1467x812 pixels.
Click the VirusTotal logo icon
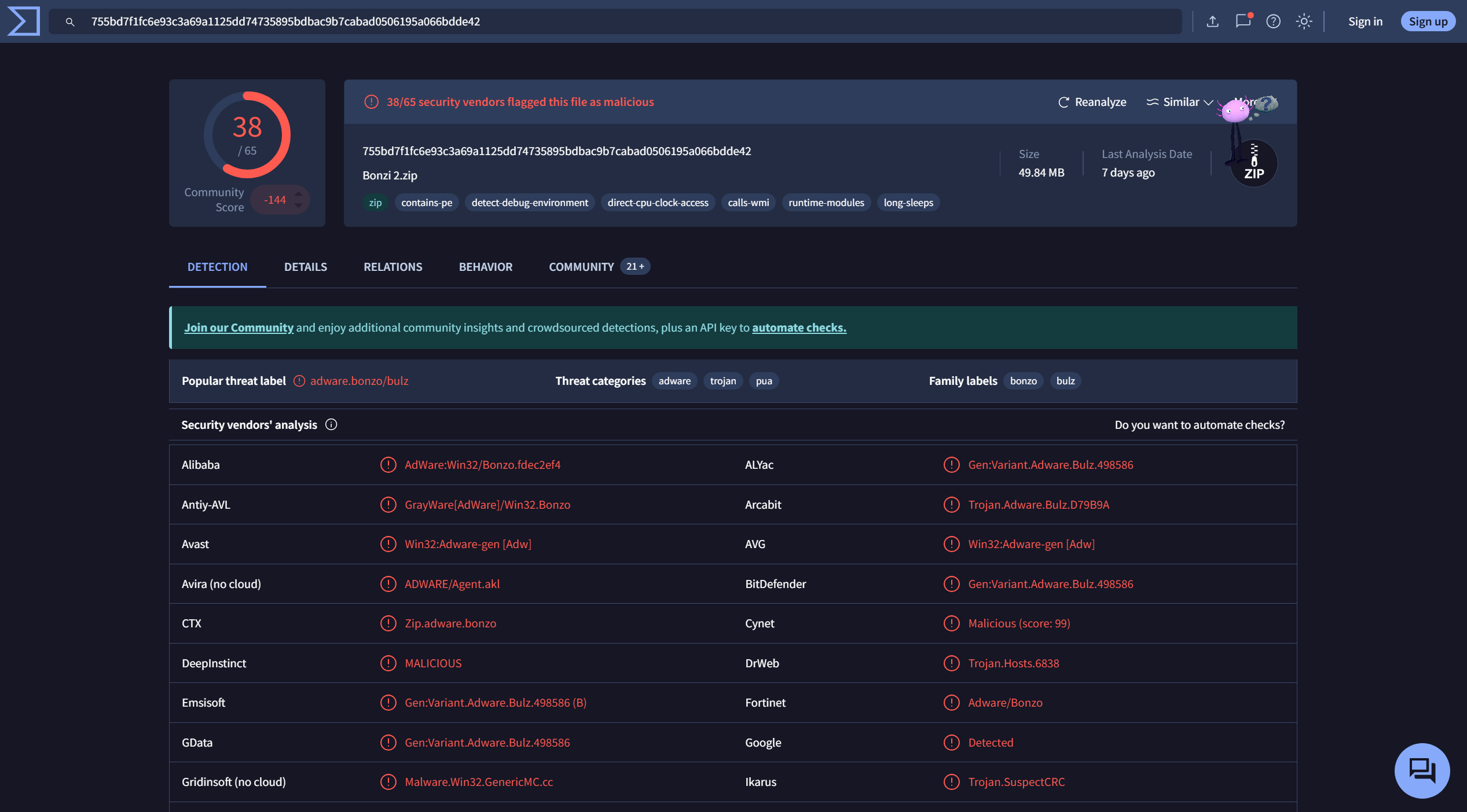click(24, 21)
